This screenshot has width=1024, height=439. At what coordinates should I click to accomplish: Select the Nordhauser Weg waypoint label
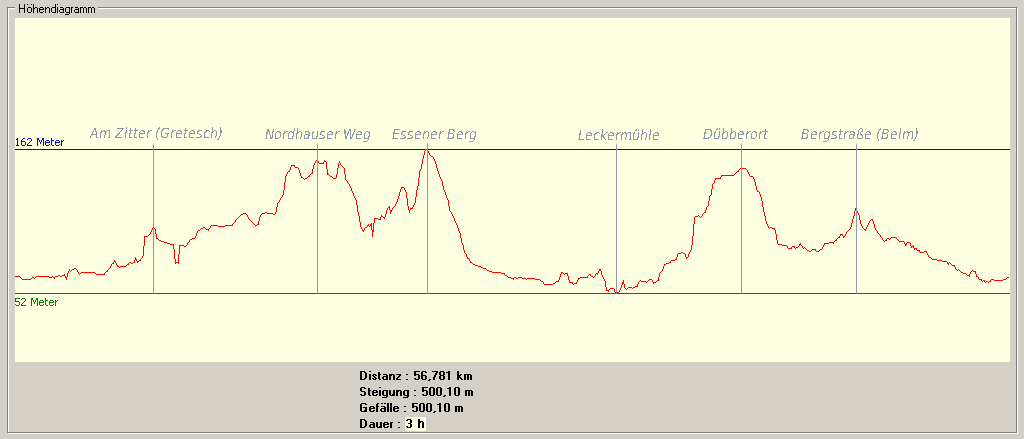(x=317, y=134)
